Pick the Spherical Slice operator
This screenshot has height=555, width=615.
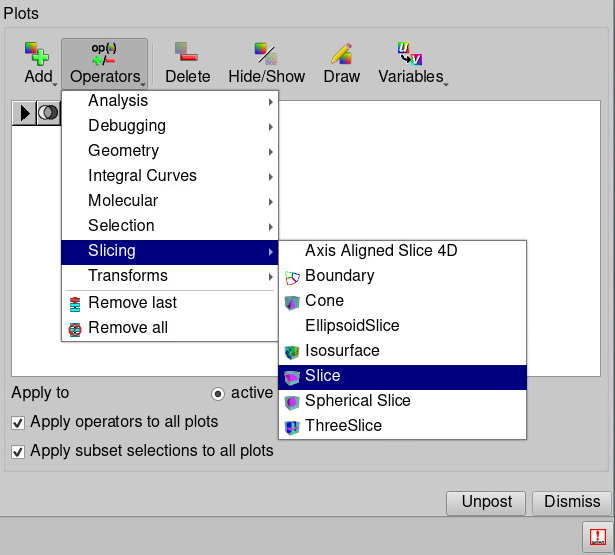click(357, 401)
